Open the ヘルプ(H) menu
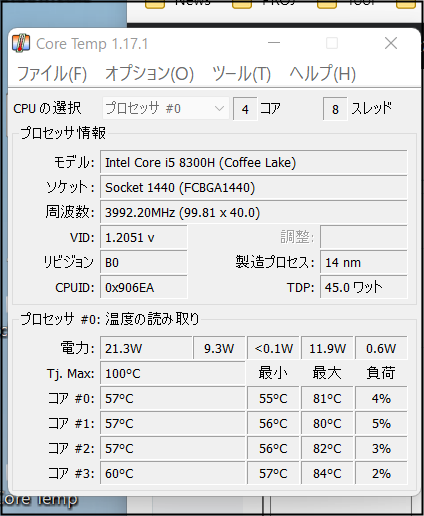 [x=323, y=74]
